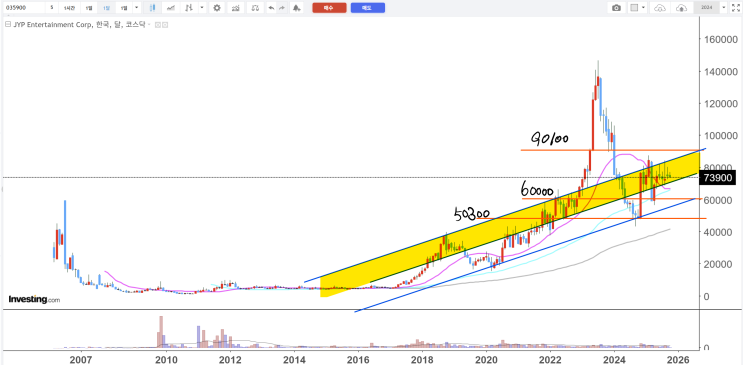
Task: Expand the time interval dropdown arrow
Action: 136,8
